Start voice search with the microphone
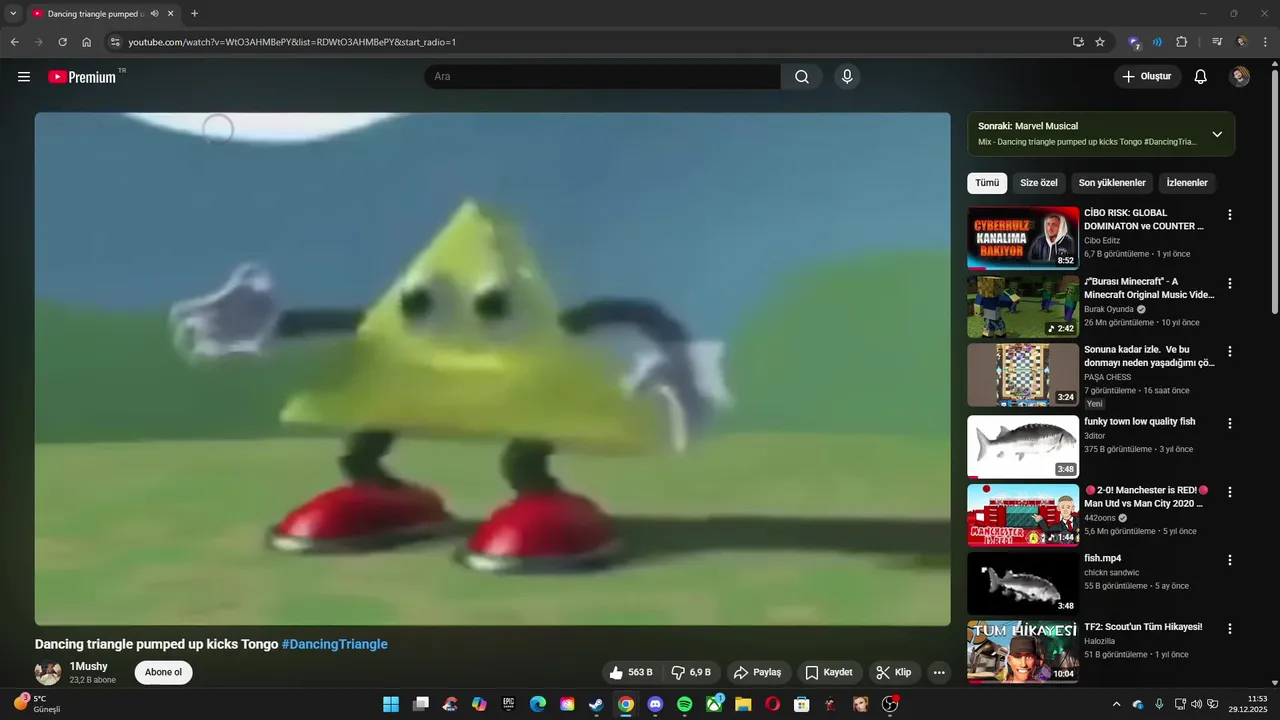 tap(847, 77)
